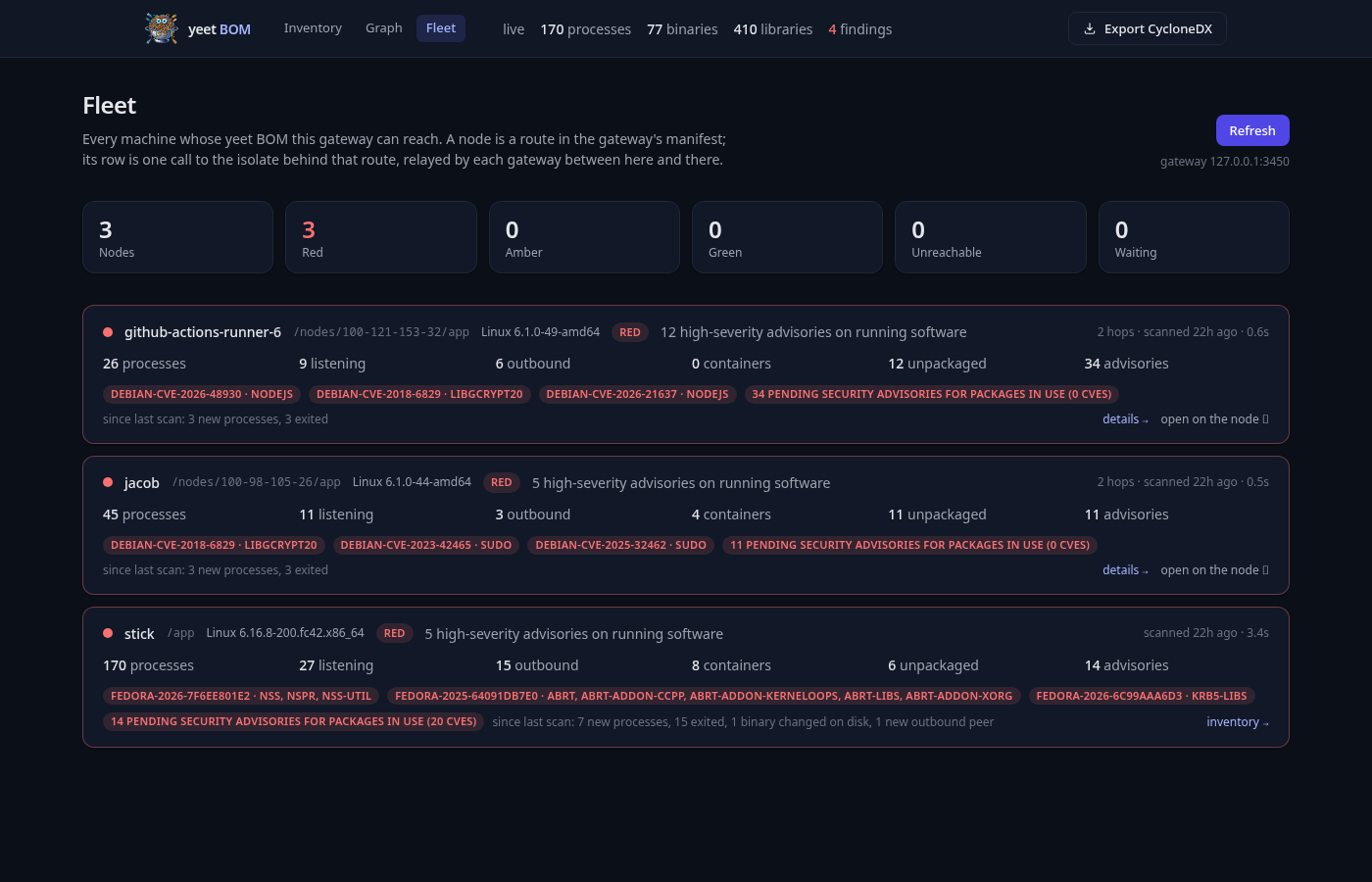
Task: Click path /nodes/100-121-153-32/app
Action: [x=381, y=332]
